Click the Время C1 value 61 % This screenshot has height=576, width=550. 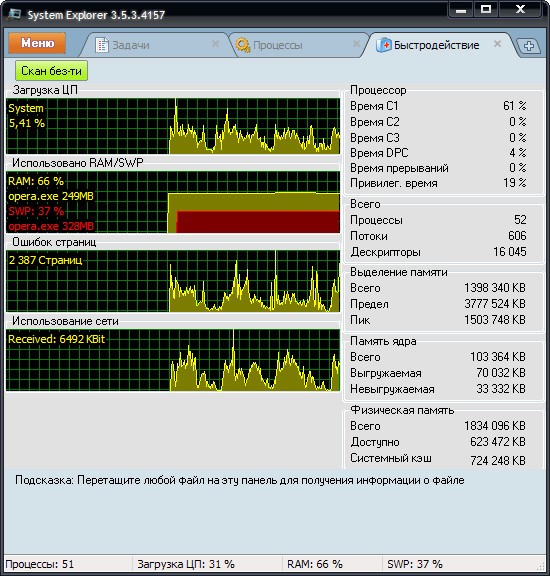(514, 106)
